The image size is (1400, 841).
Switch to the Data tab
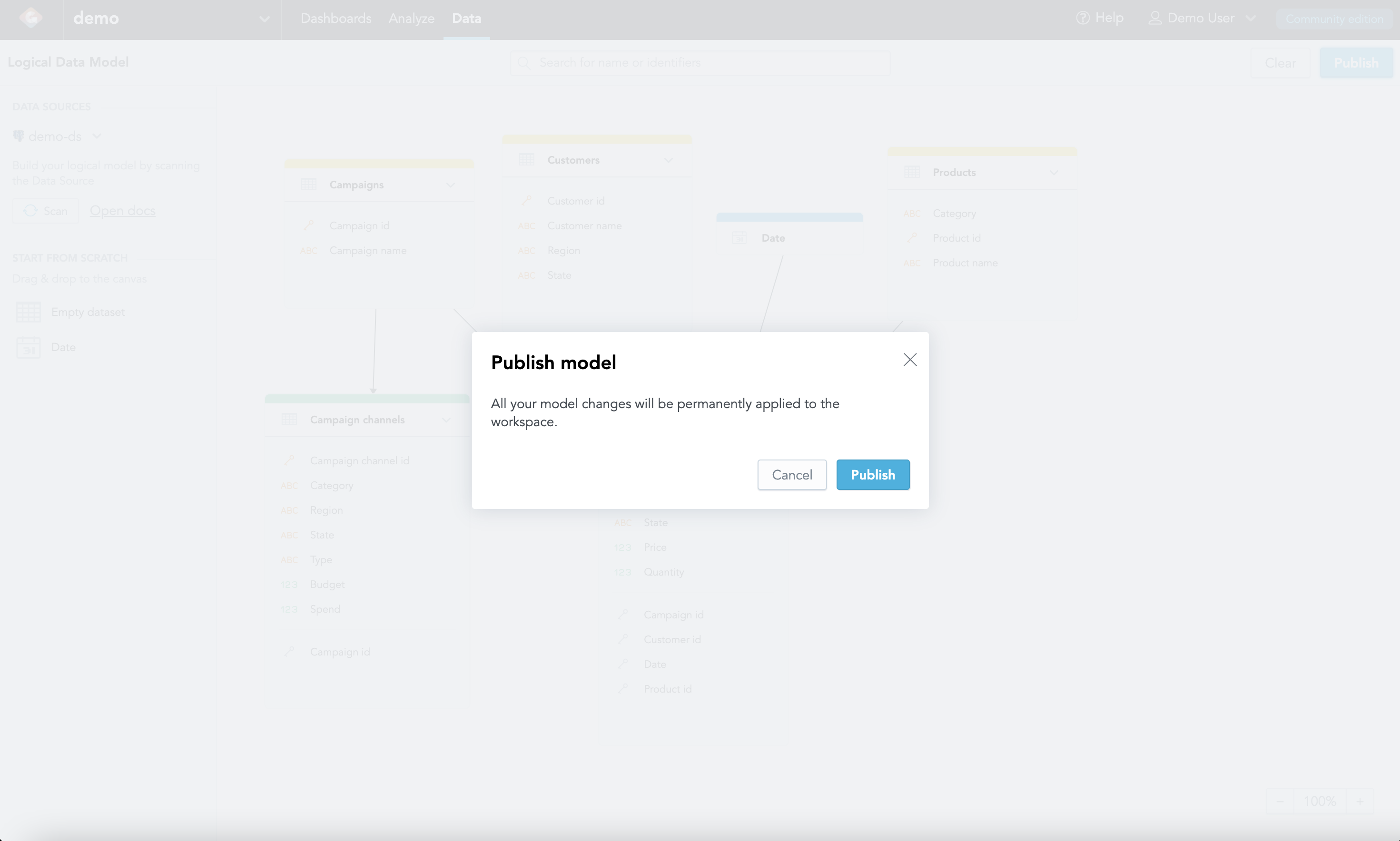466,18
